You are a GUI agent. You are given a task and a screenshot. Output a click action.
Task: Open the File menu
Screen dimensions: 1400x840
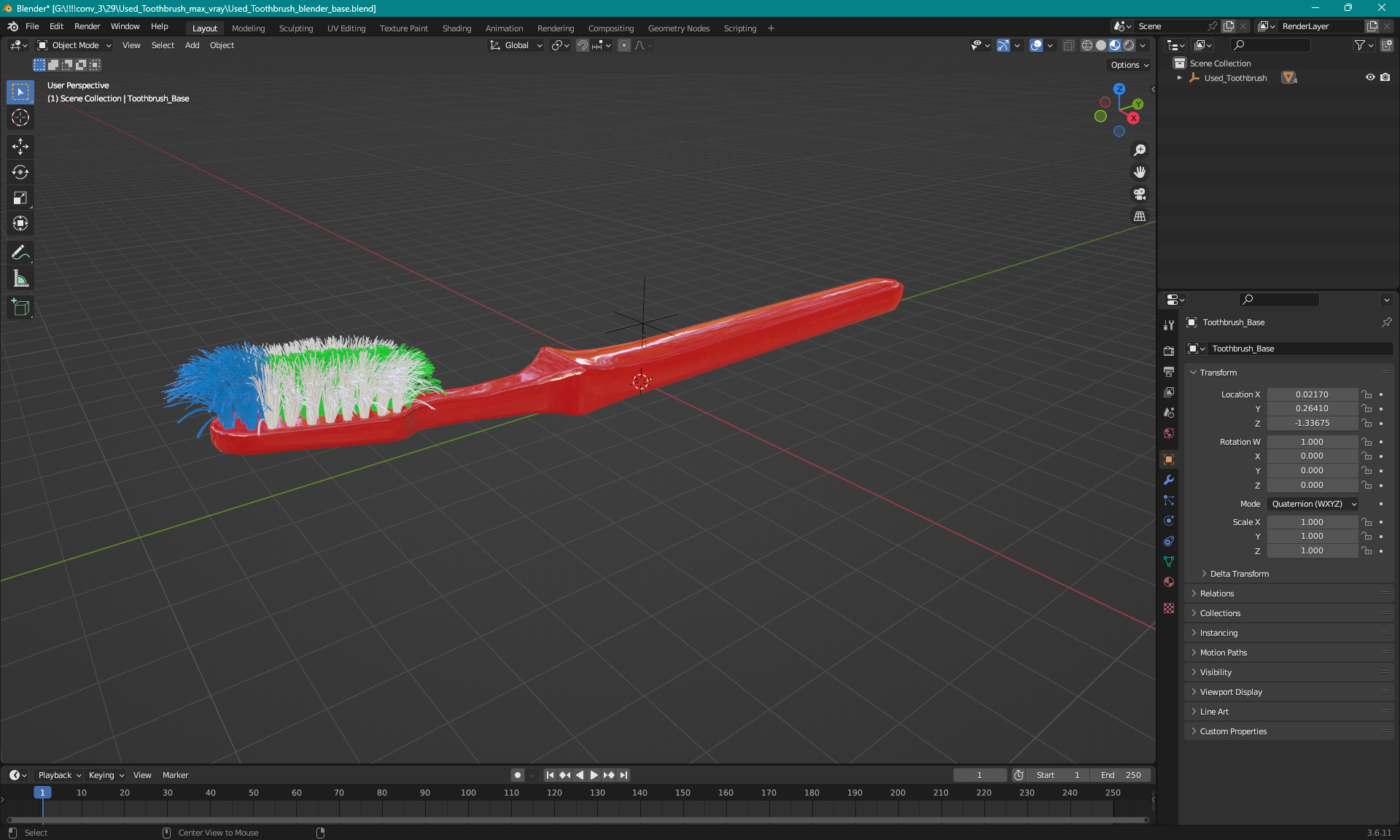click(32, 26)
